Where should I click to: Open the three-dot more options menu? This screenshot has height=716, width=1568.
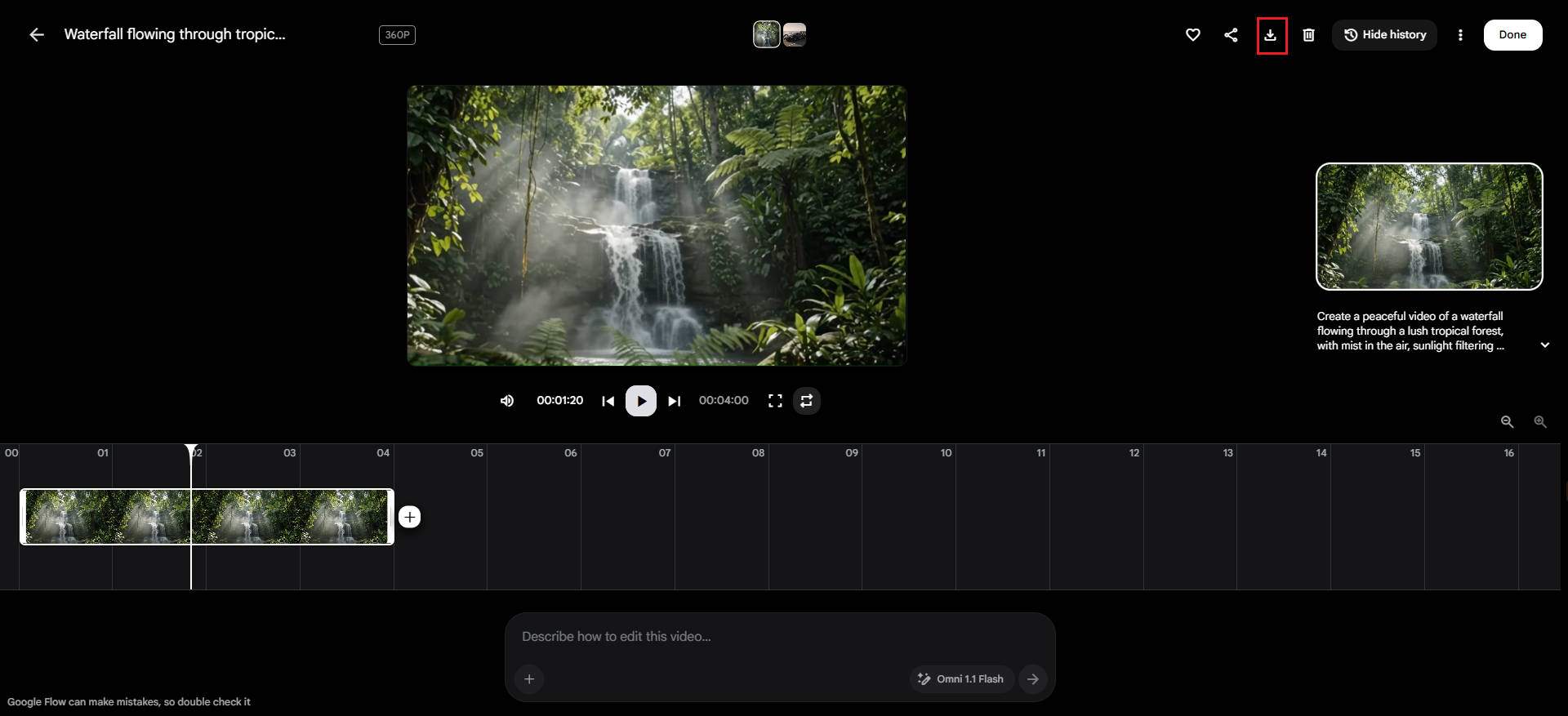[1460, 35]
